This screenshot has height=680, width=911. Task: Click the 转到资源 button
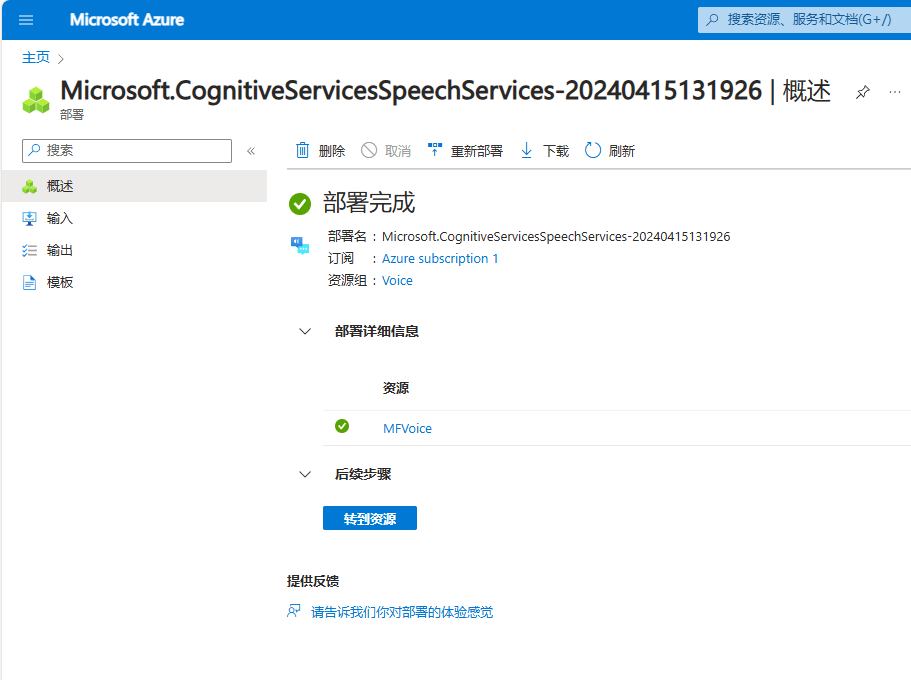(x=370, y=518)
